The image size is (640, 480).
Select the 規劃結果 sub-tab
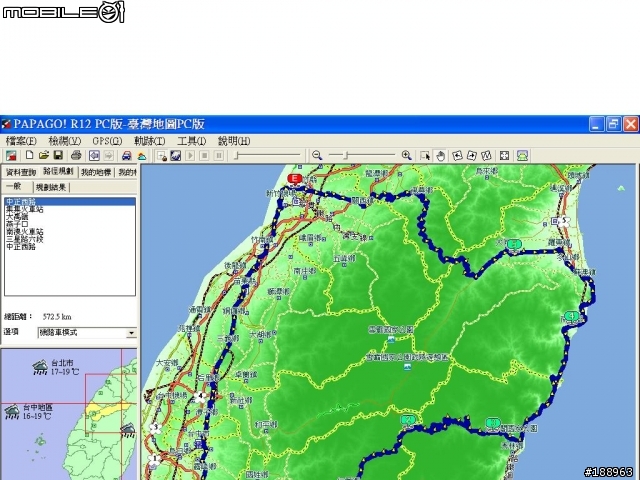51,187
